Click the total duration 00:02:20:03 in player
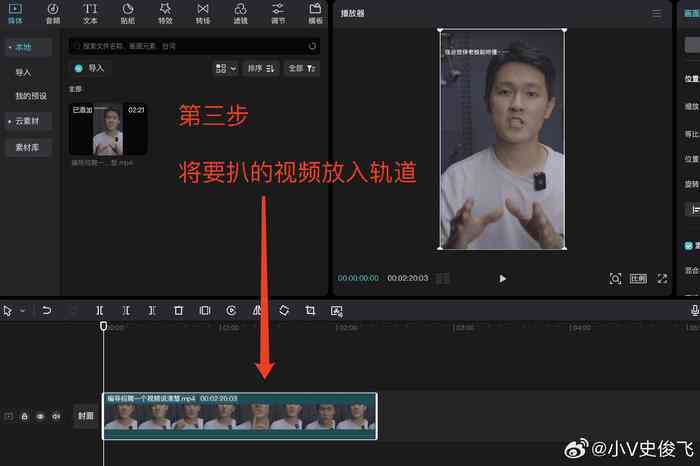This screenshot has width=700, height=466. [x=408, y=278]
